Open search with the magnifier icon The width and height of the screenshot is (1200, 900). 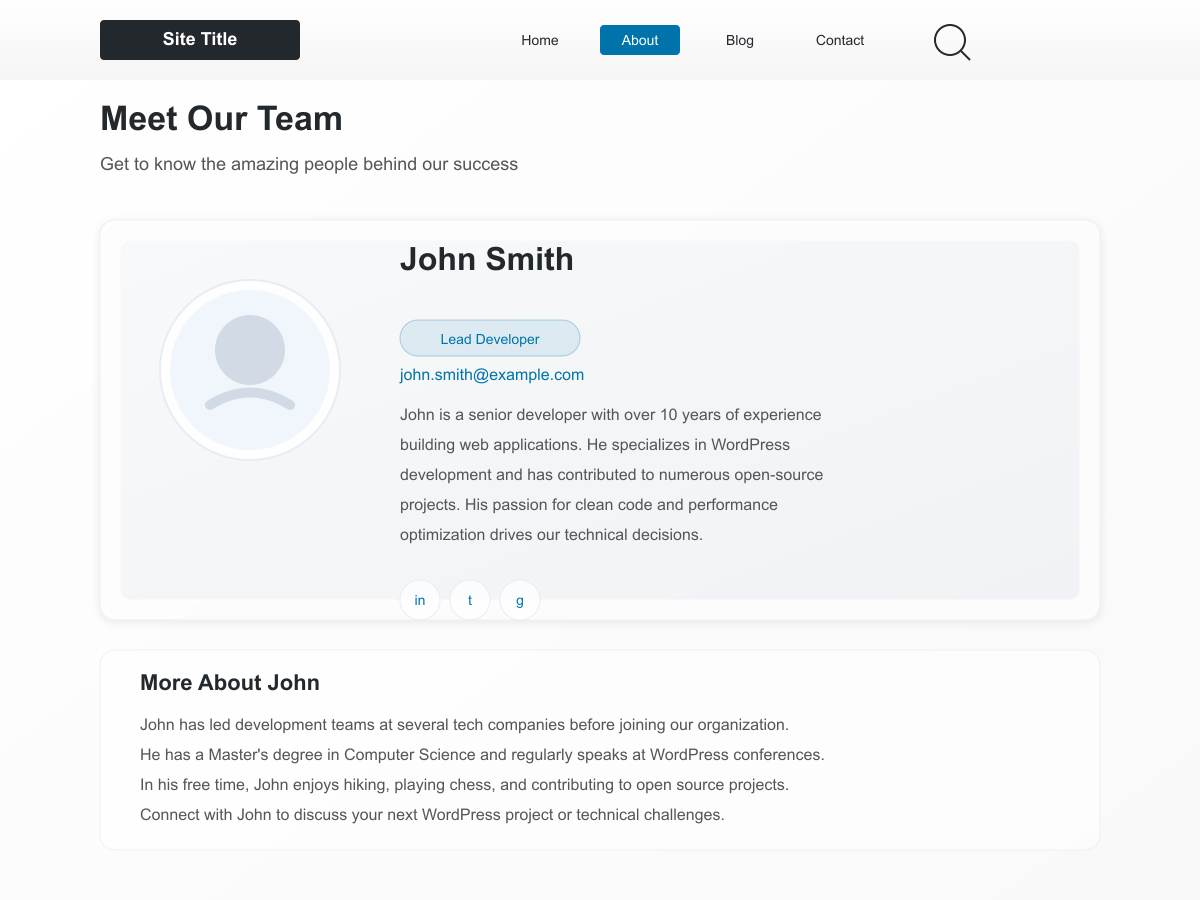coord(952,42)
